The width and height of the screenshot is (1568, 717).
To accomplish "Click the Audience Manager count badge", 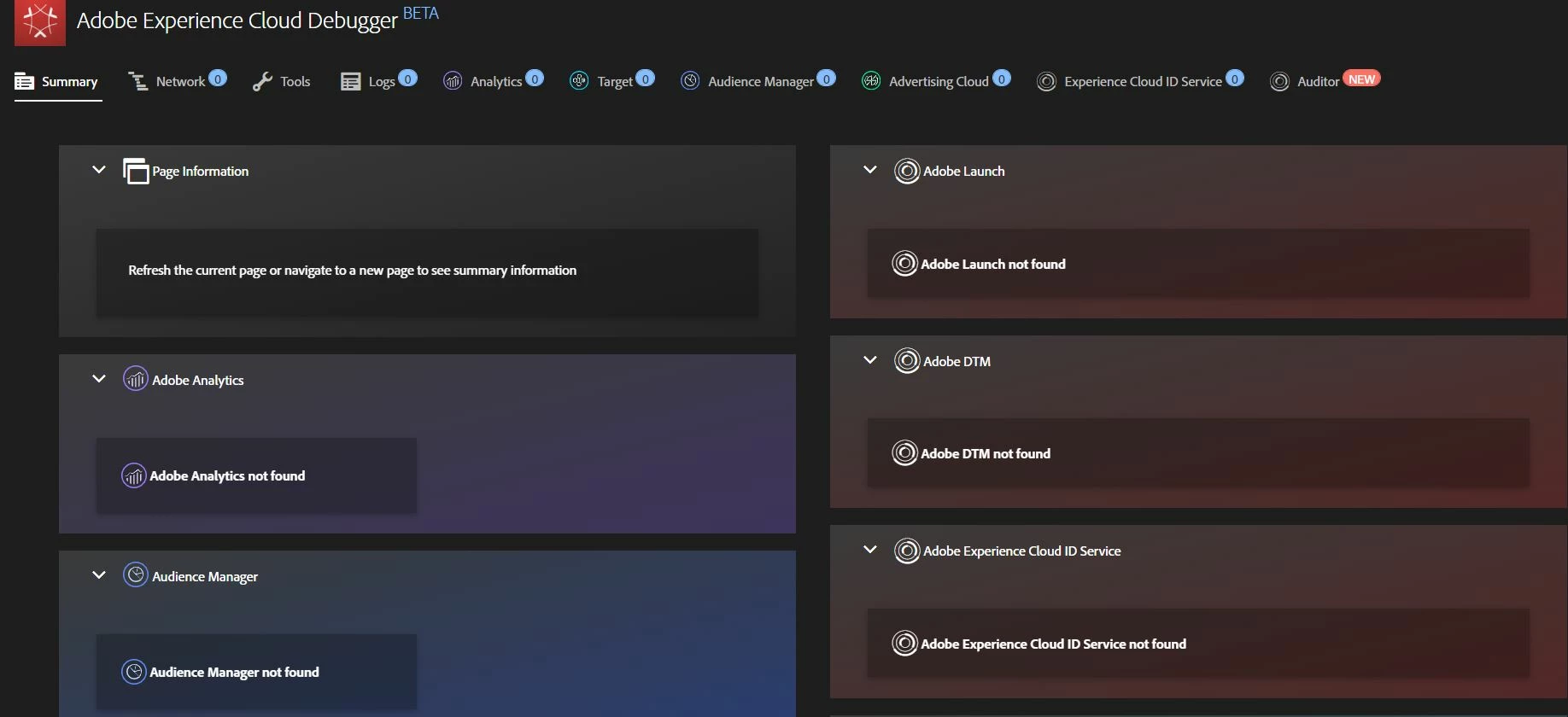I will pos(826,79).
